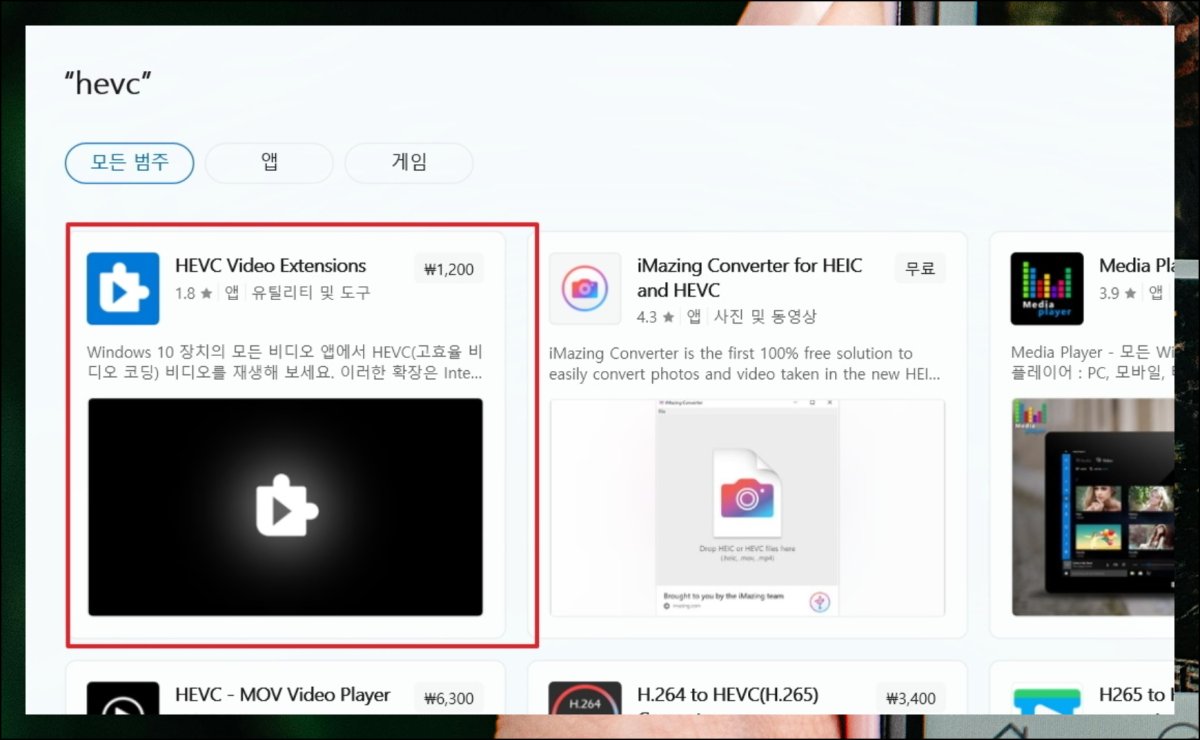
Task: Click the HEVC - MOV Video Player title
Action: (x=282, y=695)
